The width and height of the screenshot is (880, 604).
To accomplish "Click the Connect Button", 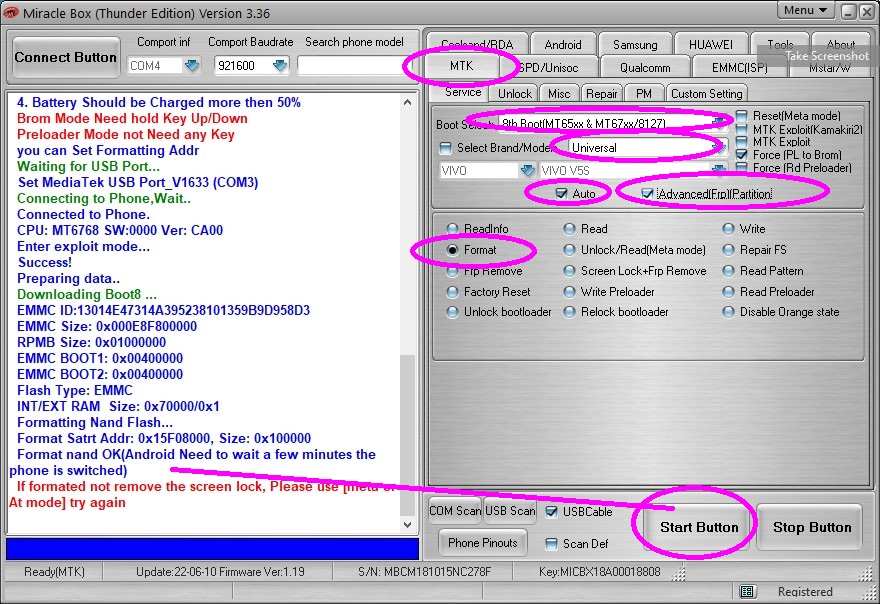I will 66,57.
